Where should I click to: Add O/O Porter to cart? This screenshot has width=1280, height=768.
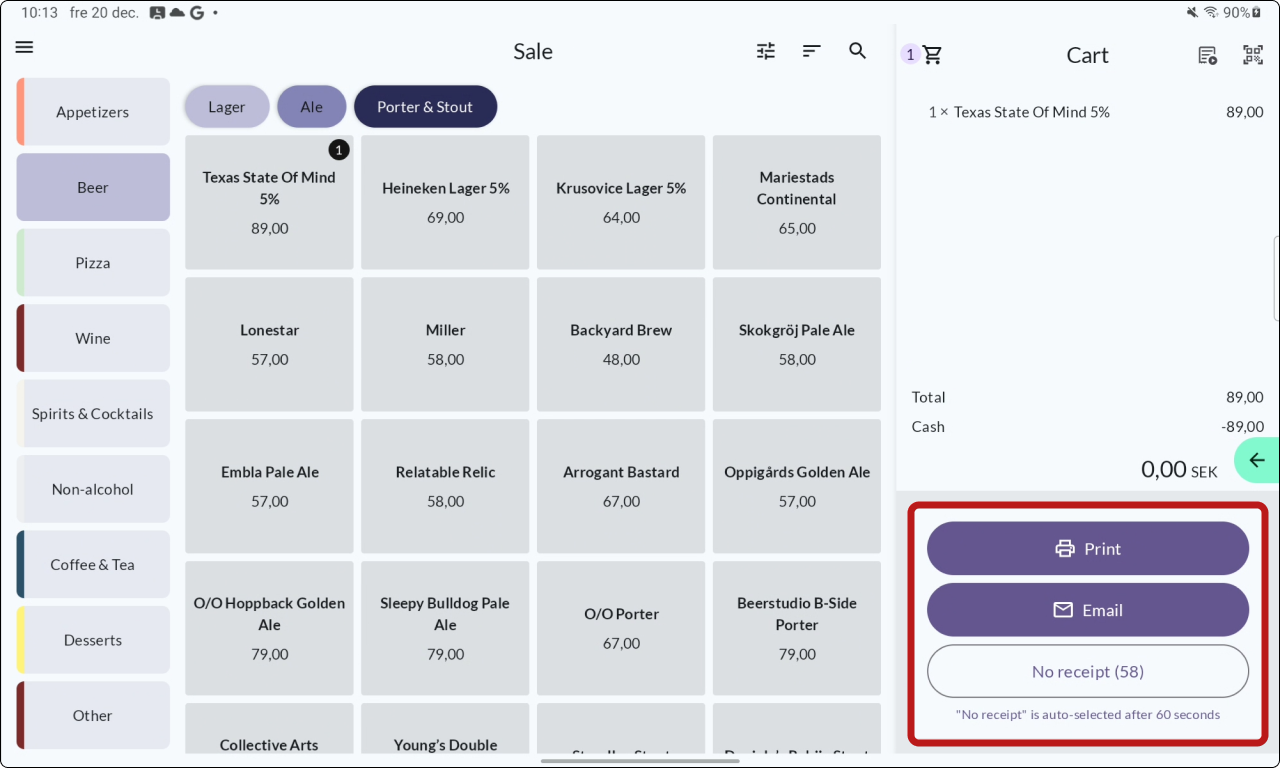click(621, 628)
